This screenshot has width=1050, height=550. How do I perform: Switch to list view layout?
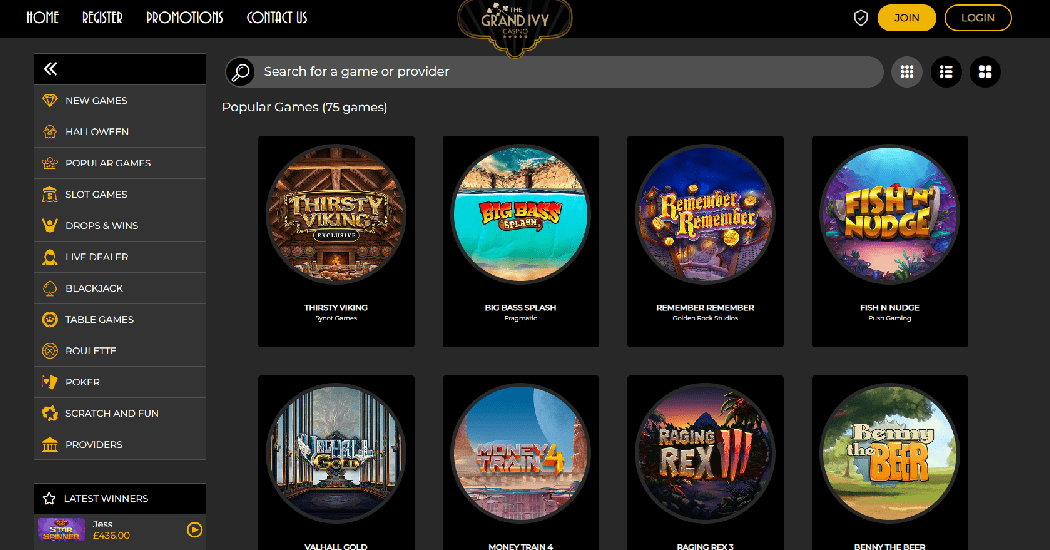click(946, 72)
